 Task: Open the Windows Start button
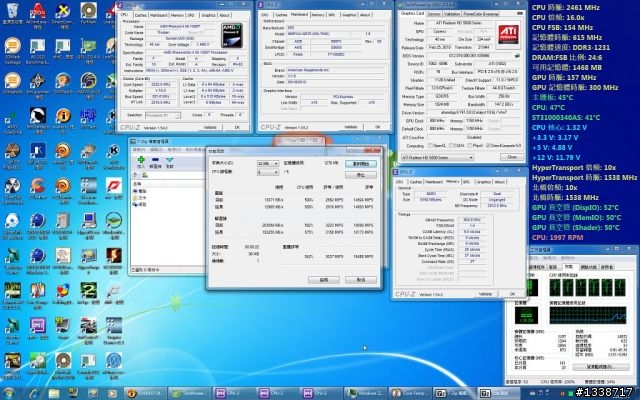pyautogui.click(x=9, y=393)
